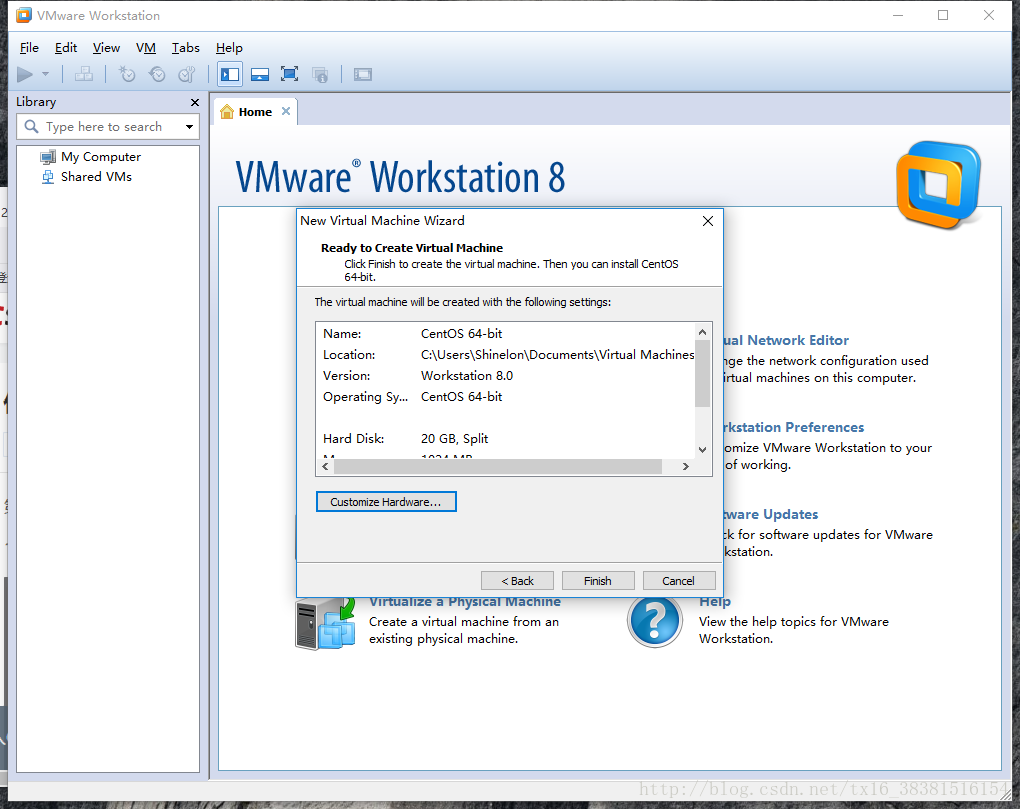Click the settings list scroll left arrow

[325, 466]
